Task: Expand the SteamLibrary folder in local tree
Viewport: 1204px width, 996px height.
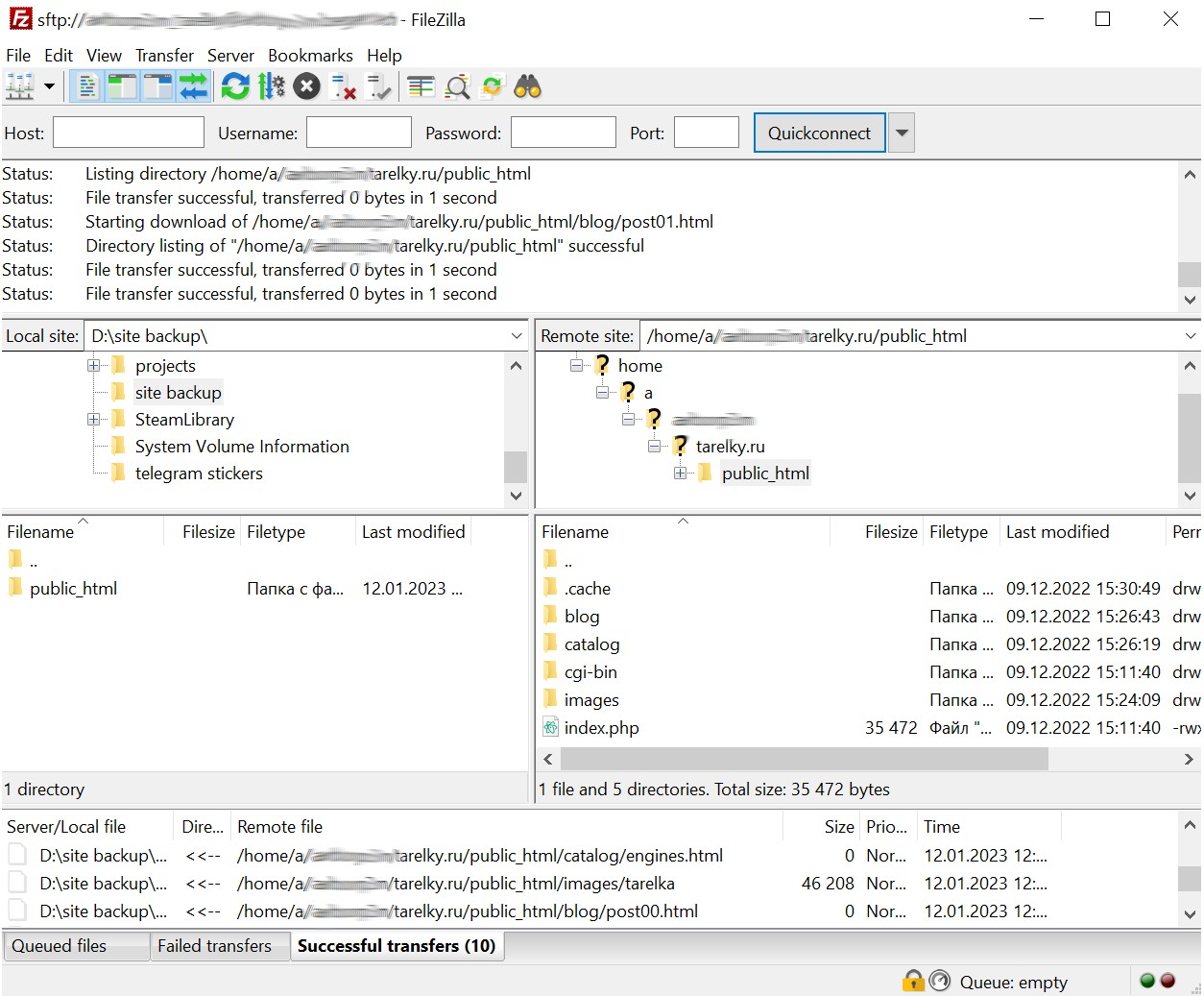Action: (x=93, y=420)
